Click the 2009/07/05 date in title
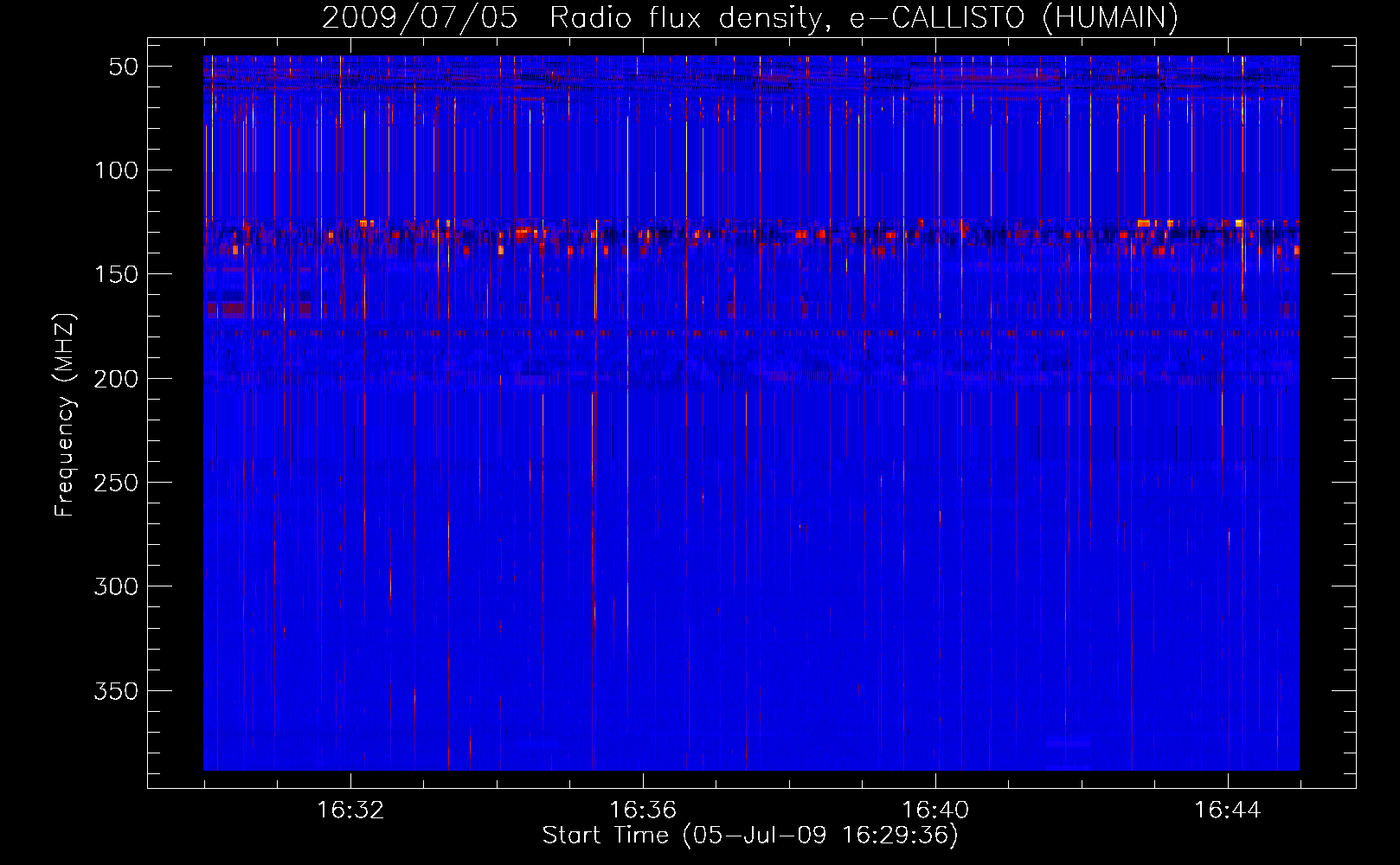Image resolution: width=1400 pixels, height=865 pixels. click(x=420, y=18)
